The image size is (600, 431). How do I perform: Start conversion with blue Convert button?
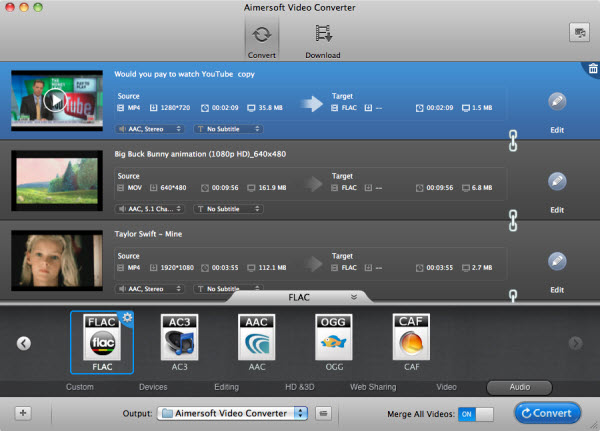pyautogui.click(x=547, y=413)
